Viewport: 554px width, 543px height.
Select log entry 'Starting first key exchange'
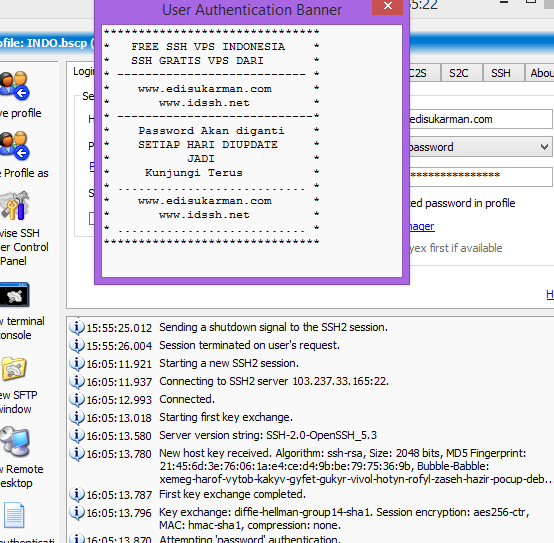click(226, 418)
